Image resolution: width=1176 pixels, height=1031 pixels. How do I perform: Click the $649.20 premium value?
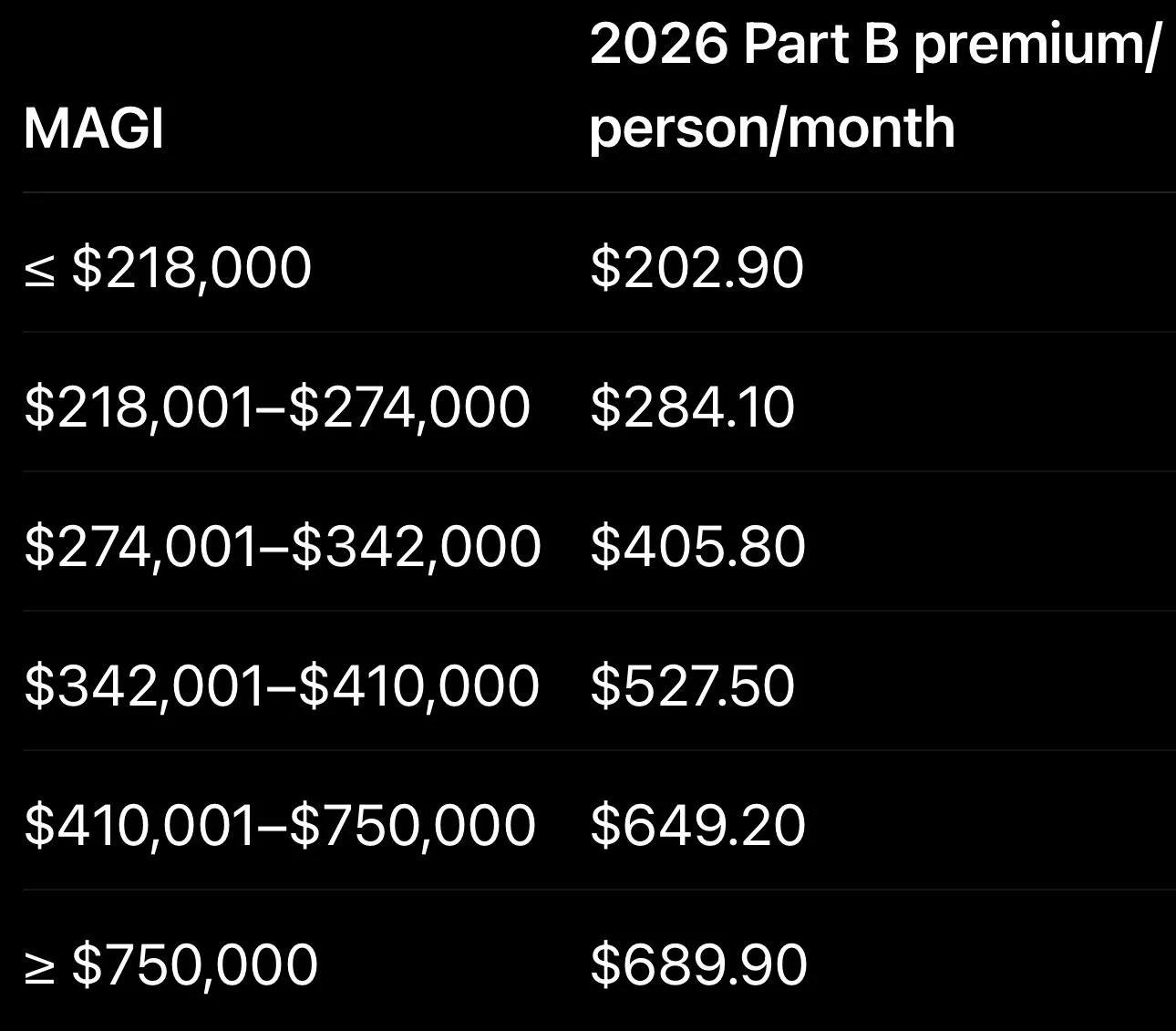coord(697,826)
